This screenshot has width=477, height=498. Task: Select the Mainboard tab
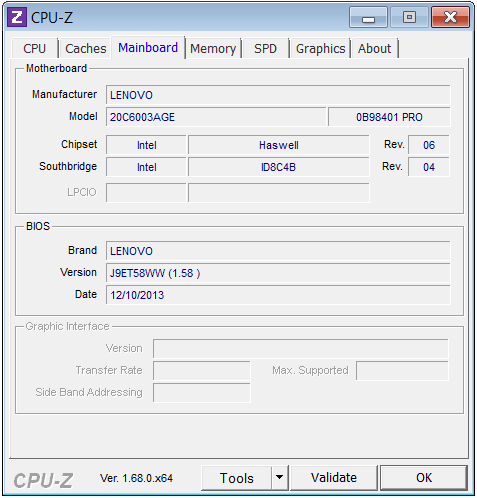[x=148, y=48]
